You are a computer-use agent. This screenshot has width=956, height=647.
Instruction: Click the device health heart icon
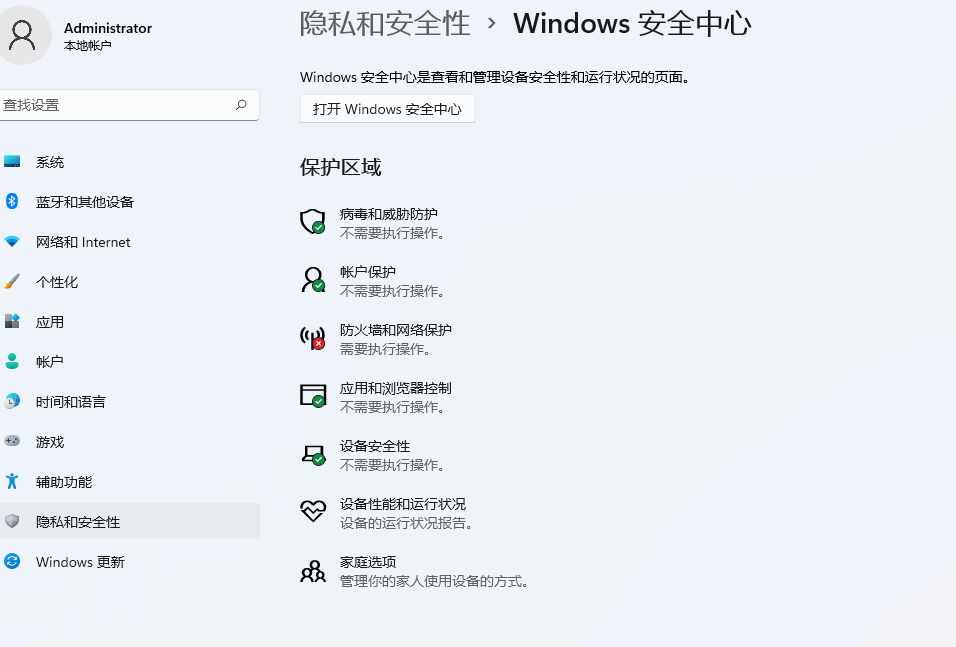pos(313,511)
